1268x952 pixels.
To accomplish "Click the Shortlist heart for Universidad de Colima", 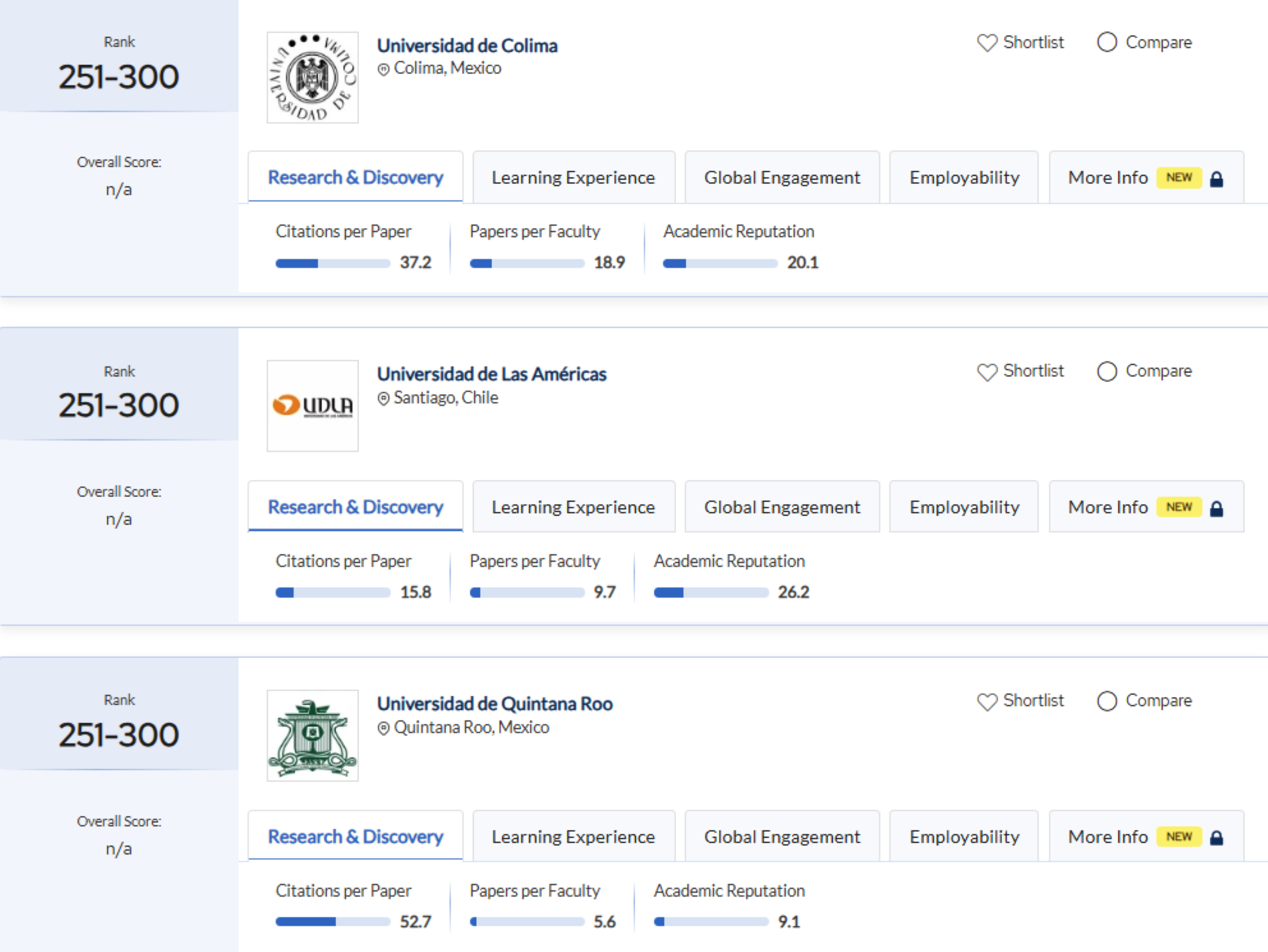I will point(987,43).
